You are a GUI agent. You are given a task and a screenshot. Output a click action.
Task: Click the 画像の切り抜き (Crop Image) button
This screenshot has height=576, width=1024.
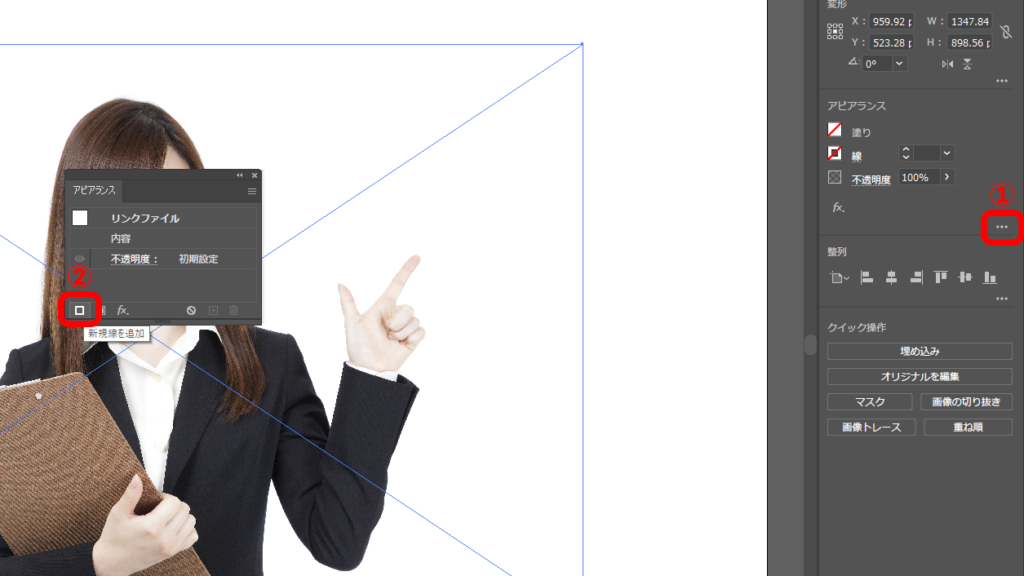point(967,402)
